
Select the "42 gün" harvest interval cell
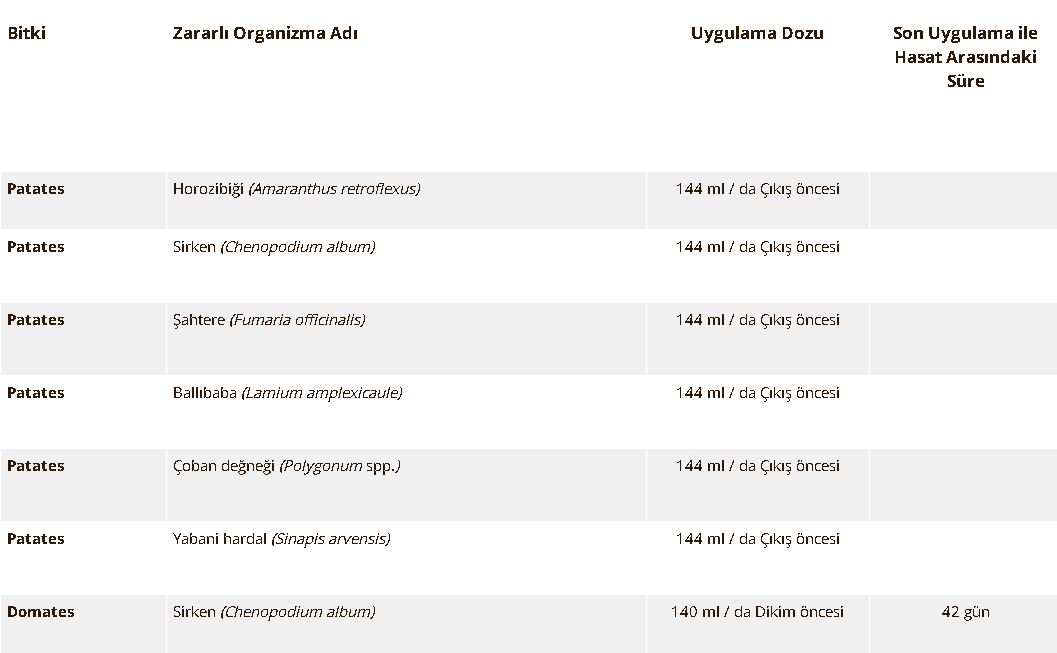(x=965, y=612)
